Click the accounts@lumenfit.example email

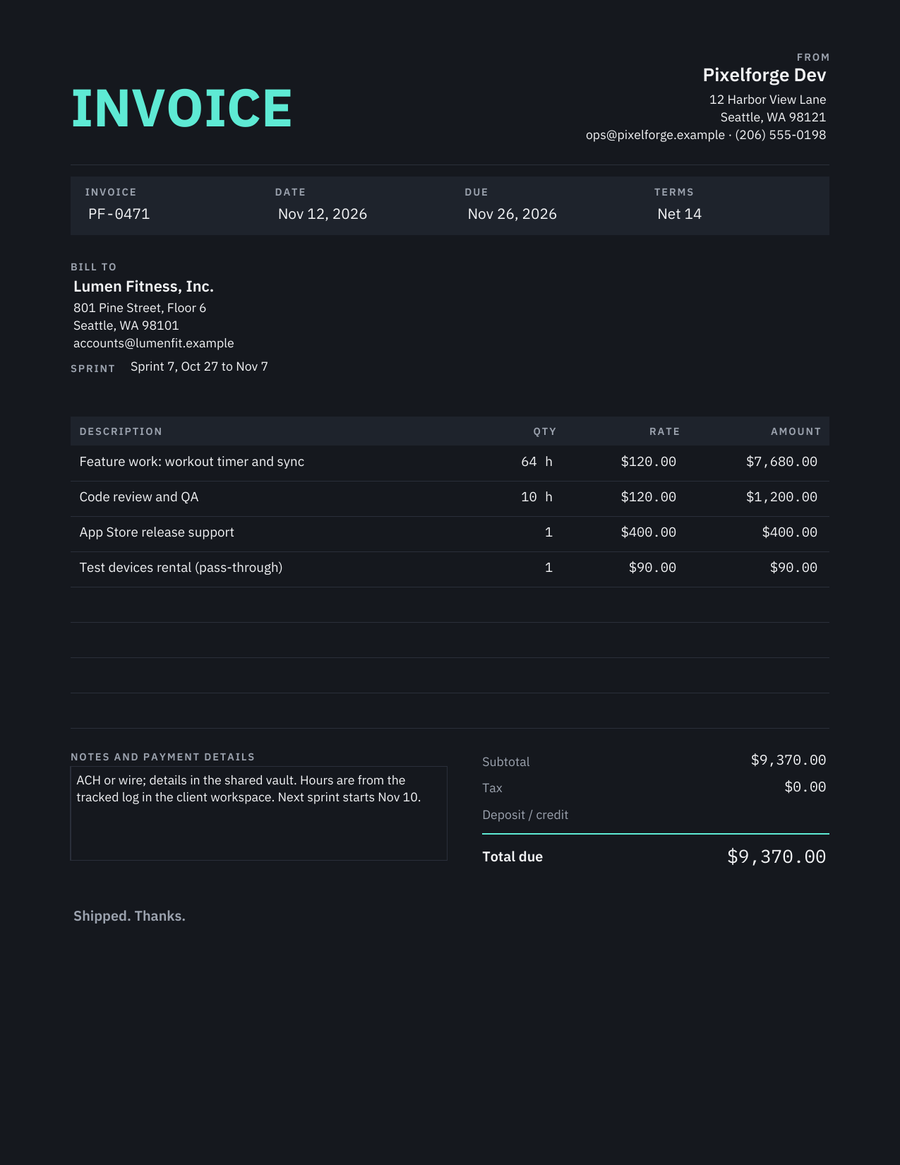pos(153,343)
